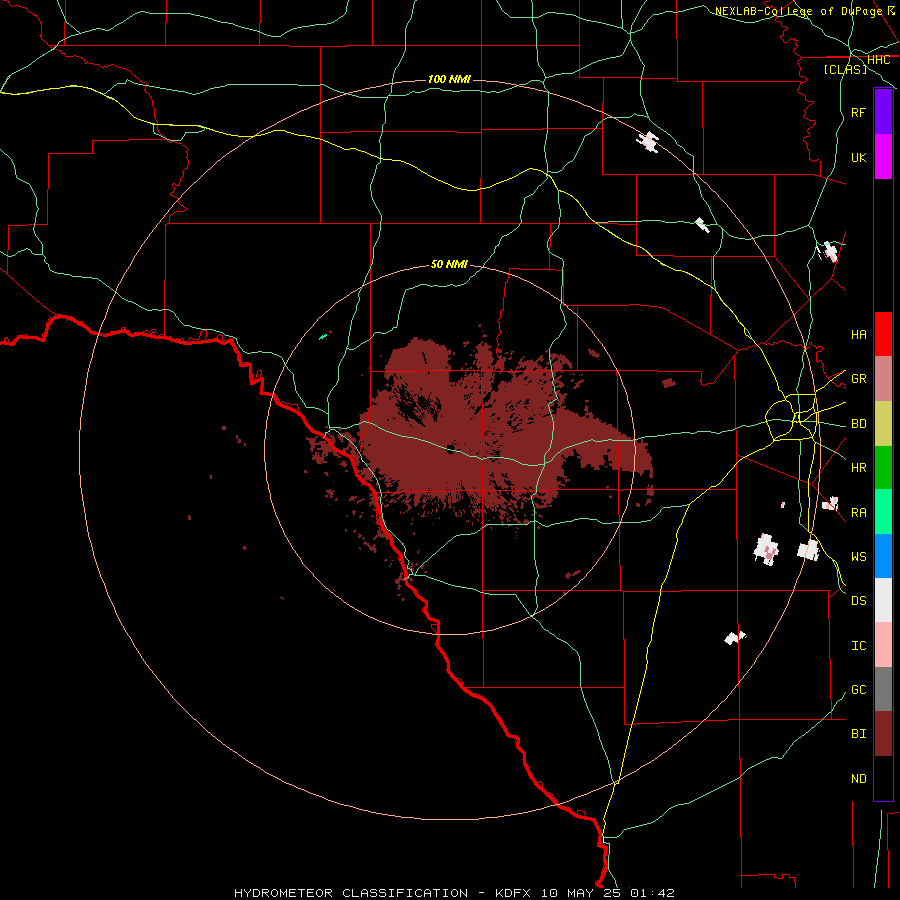Image resolution: width=900 pixels, height=900 pixels.
Task: Select the gray GC legend swatch
Action: click(883, 689)
